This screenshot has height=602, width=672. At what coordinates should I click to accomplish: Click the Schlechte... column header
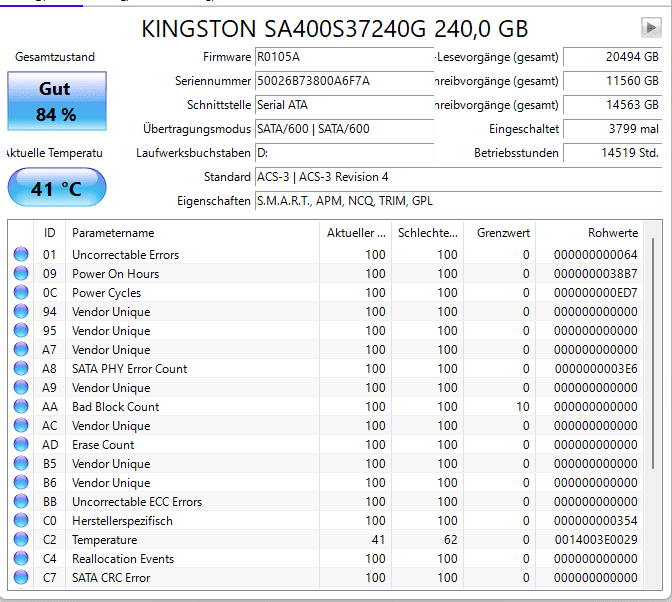point(427,233)
